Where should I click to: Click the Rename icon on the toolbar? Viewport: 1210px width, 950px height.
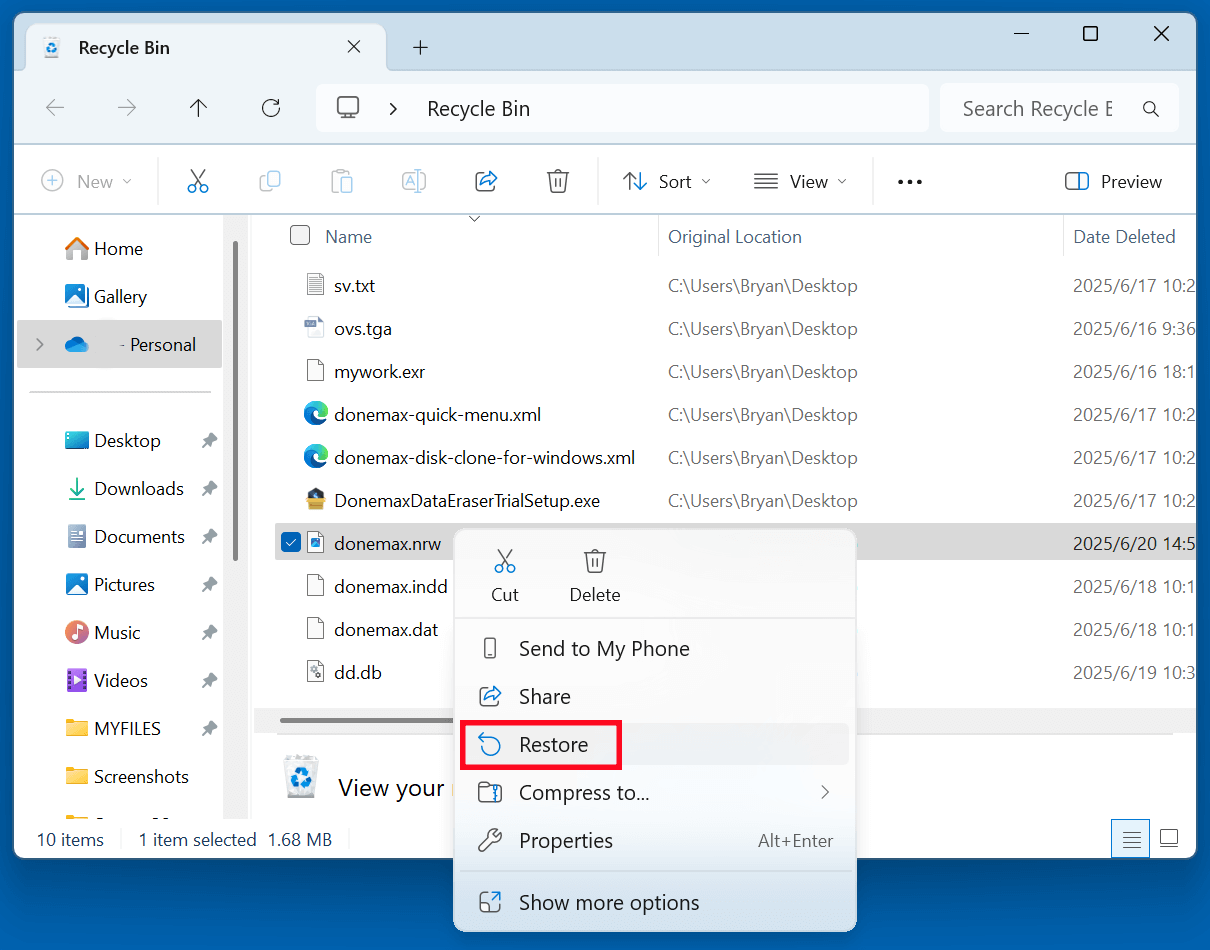[413, 181]
